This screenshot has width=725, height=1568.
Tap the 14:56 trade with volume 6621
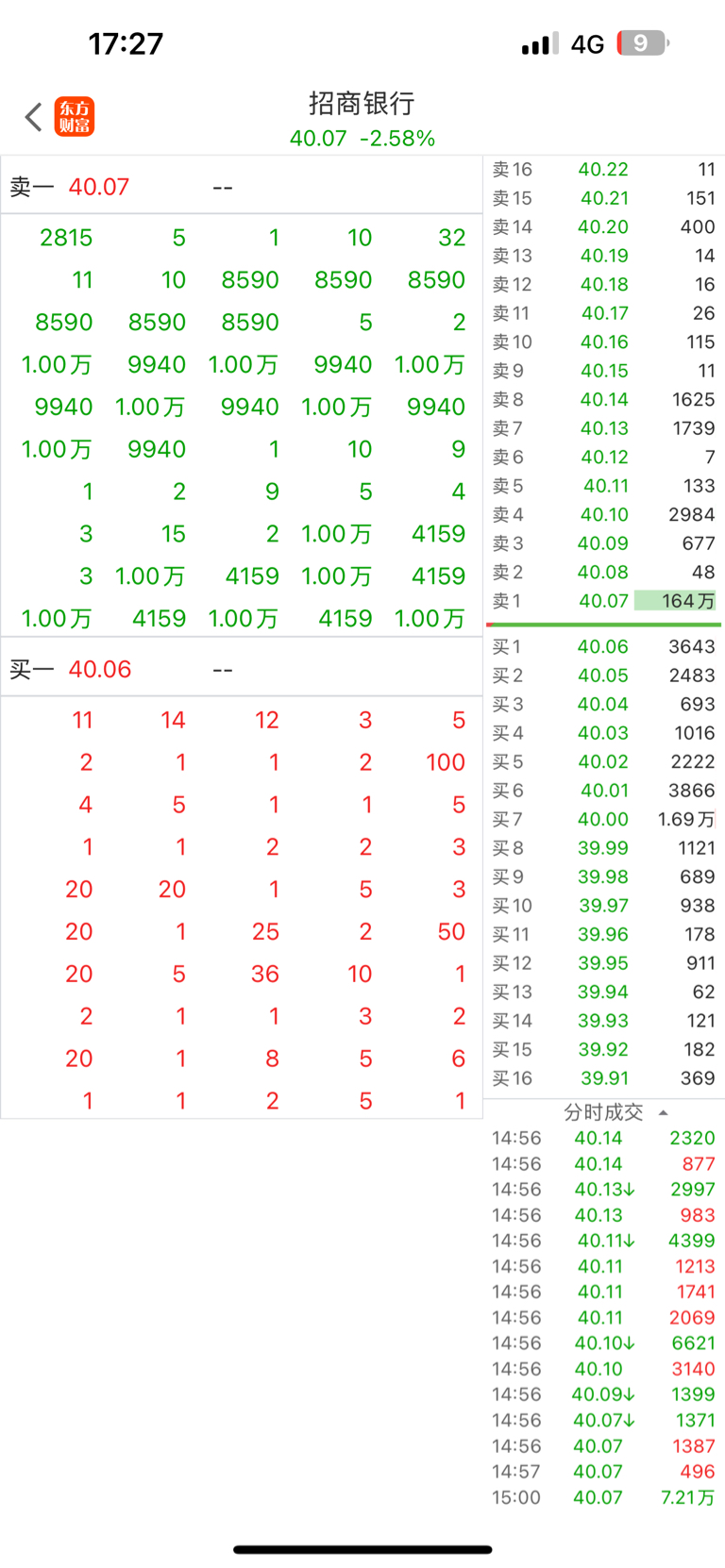click(604, 1343)
